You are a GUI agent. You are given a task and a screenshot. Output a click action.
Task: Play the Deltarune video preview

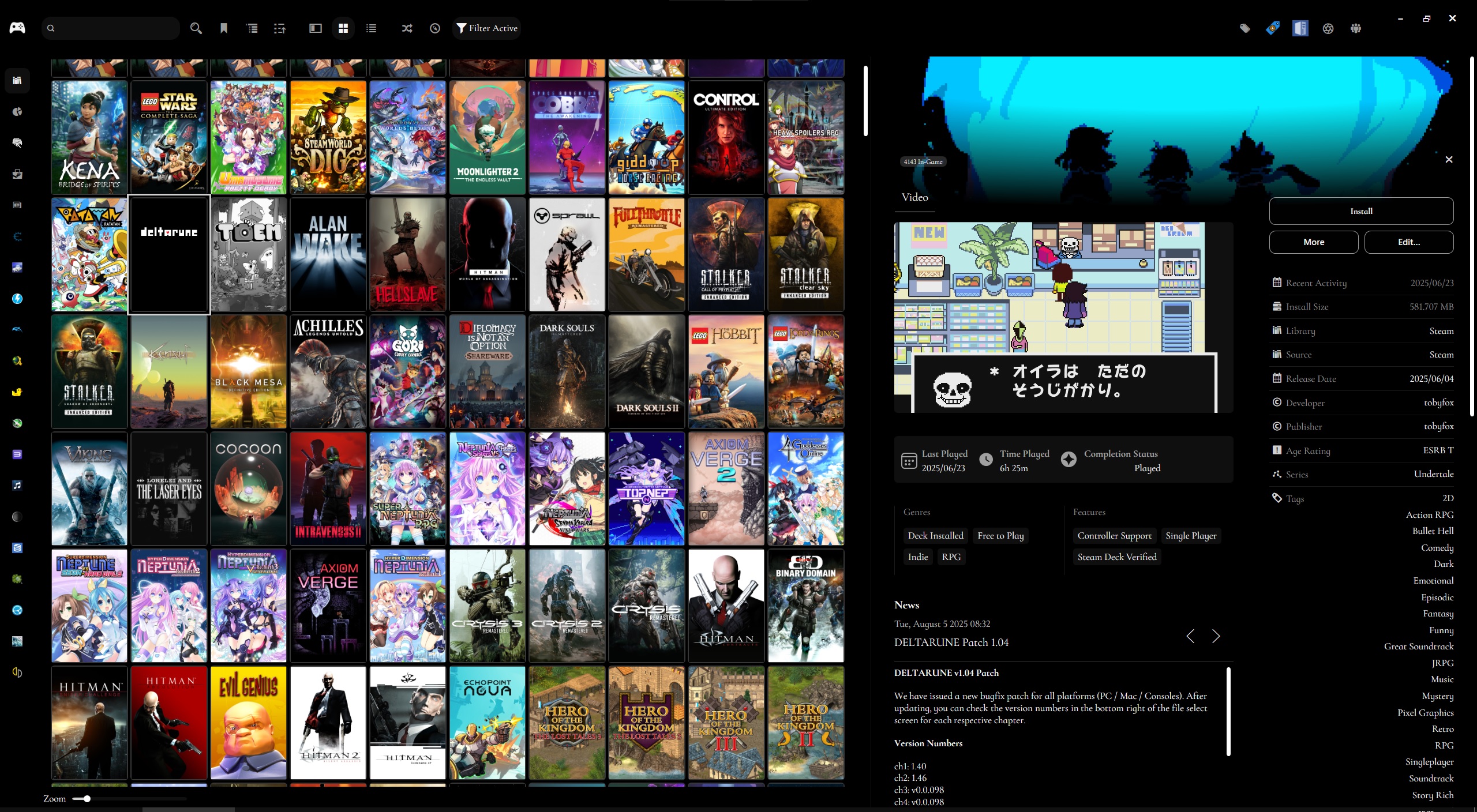pos(1063,317)
